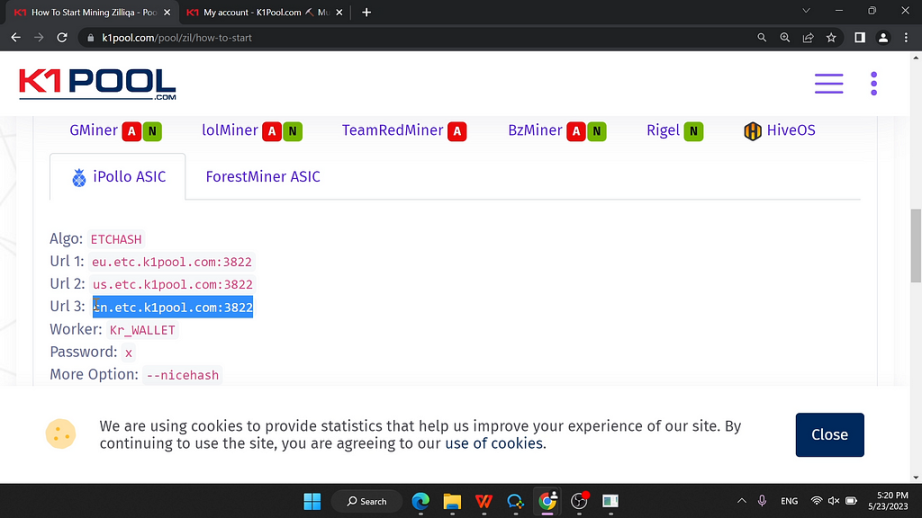Open the clock and date panel

point(888,501)
